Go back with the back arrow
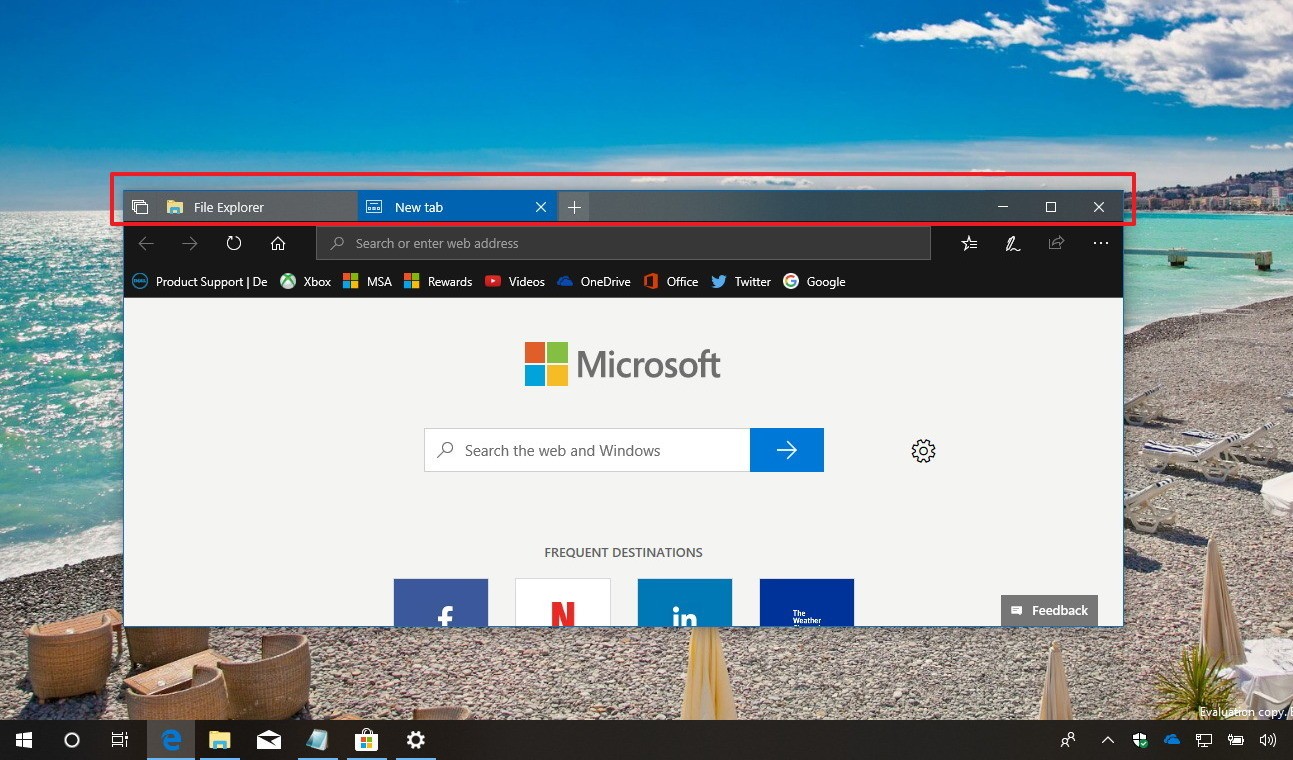This screenshot has width=1293, height=760. (x=146, y=243)
